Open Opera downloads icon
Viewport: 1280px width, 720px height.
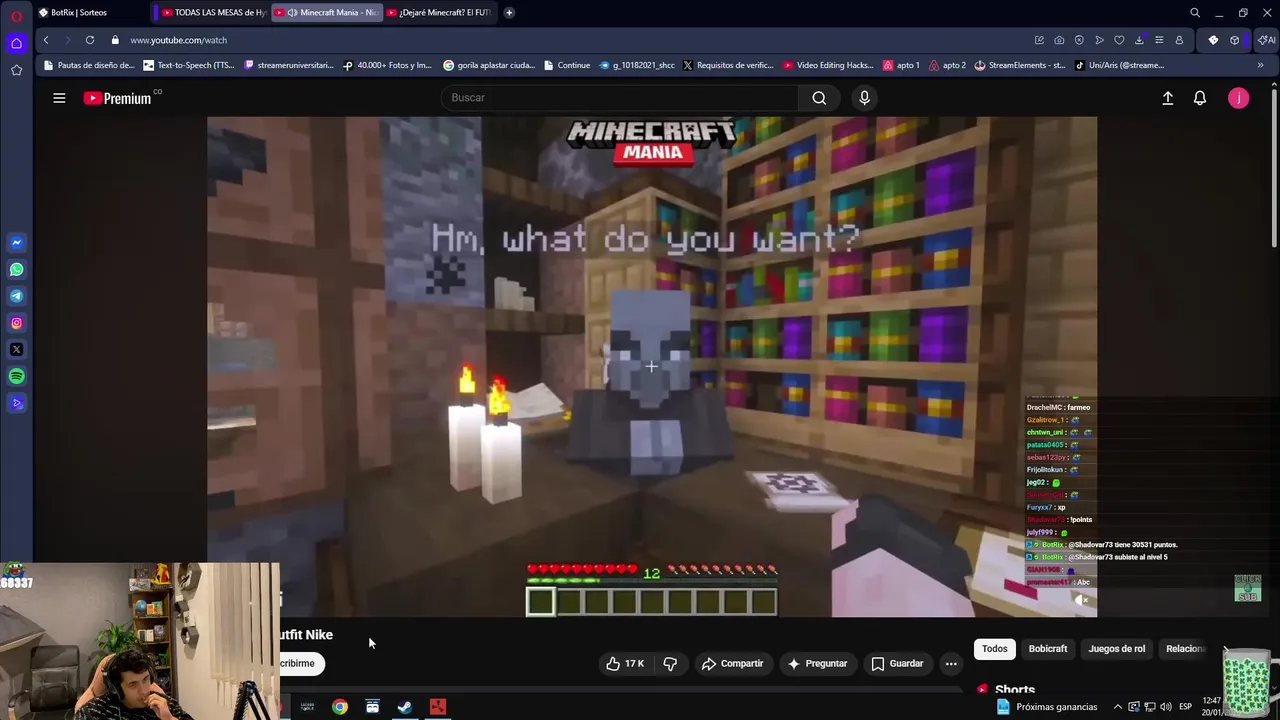point(1139,40)
